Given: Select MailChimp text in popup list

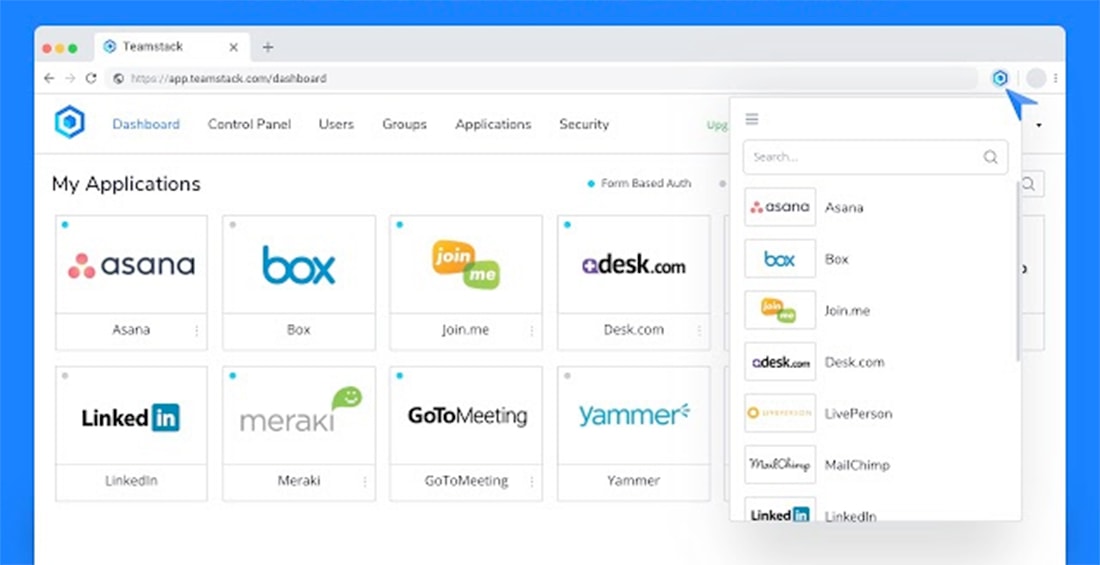Looking at the screenshot, I should click(857, 465).
